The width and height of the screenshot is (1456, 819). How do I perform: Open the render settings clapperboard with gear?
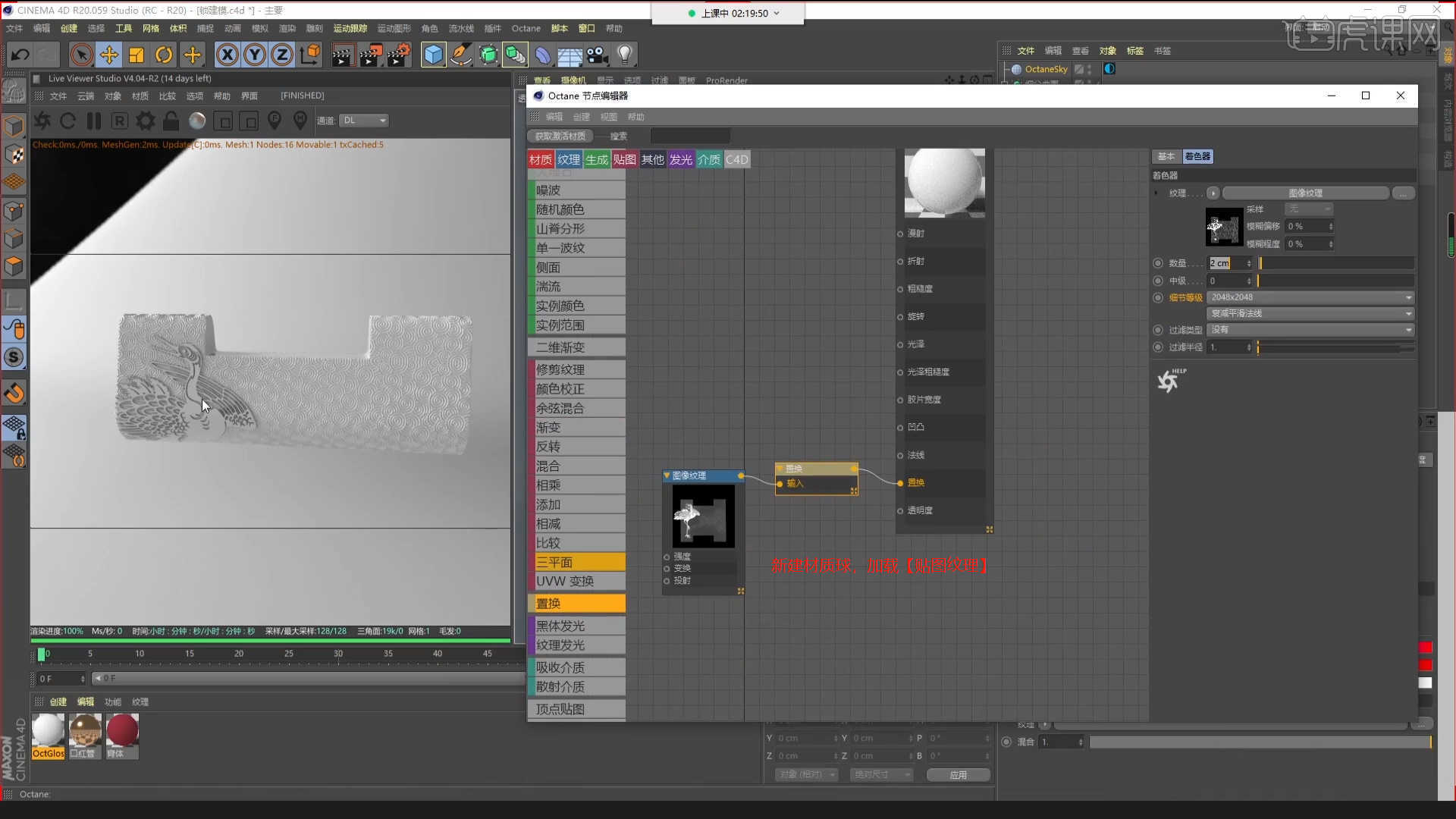click(x=399, y=55)
